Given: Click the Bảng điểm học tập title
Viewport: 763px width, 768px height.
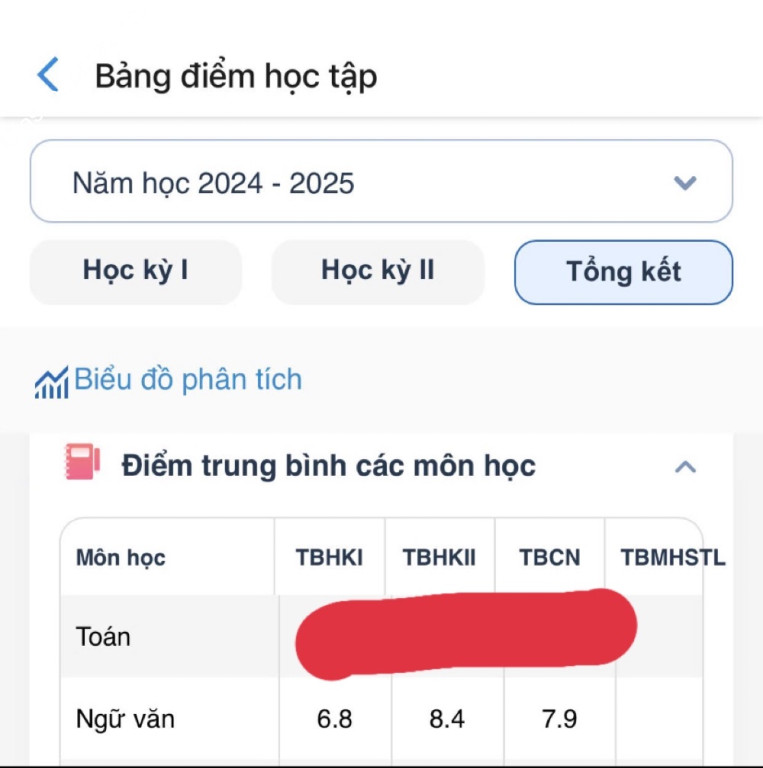Looking at the screenshot, I should (236, 77).
